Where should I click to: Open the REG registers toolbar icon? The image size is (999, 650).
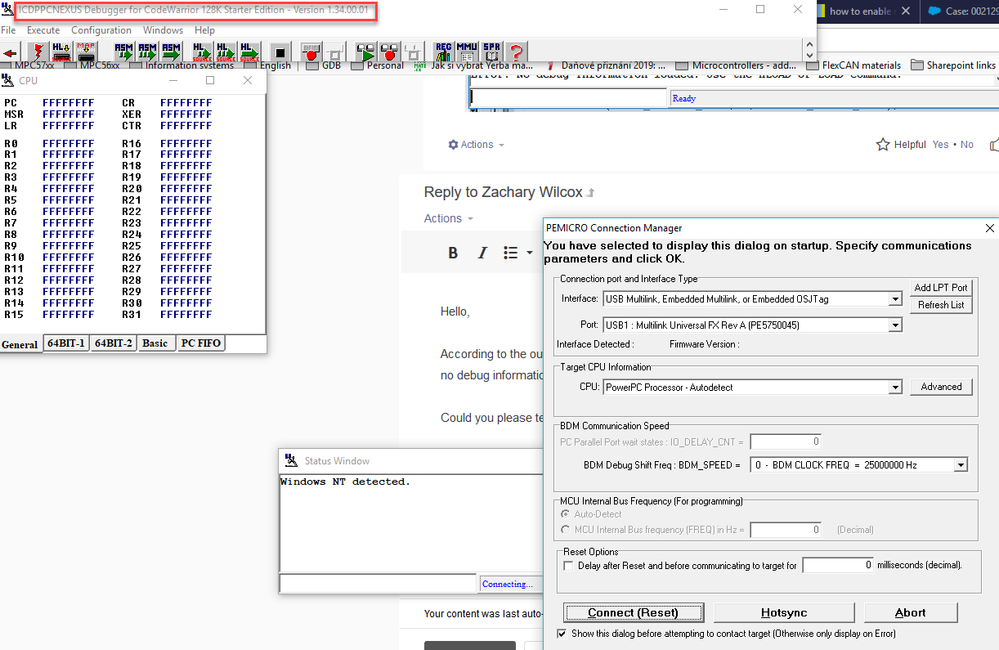click(443, 52)
